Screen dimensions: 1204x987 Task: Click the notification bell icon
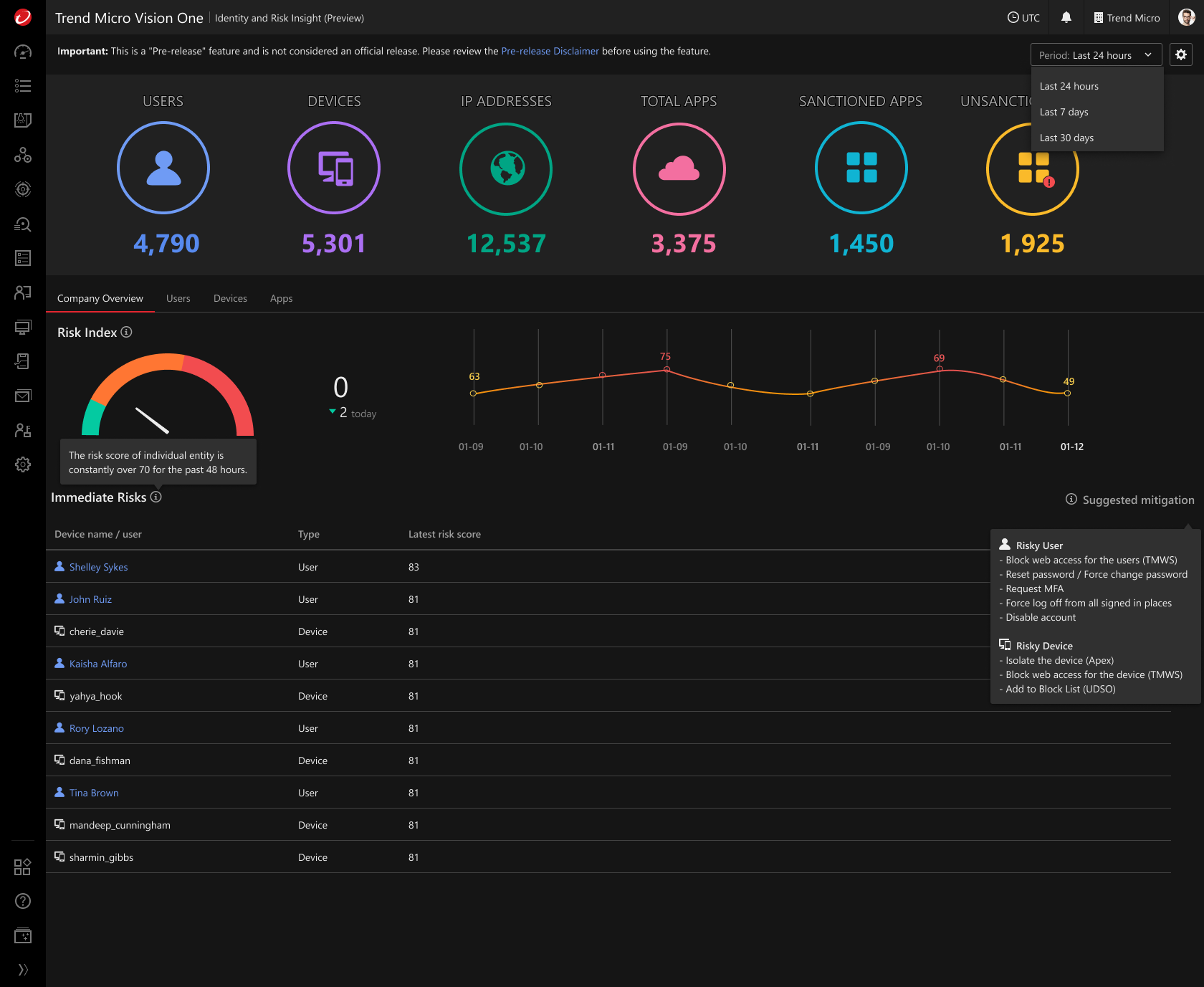click(x=1066, y=18)
